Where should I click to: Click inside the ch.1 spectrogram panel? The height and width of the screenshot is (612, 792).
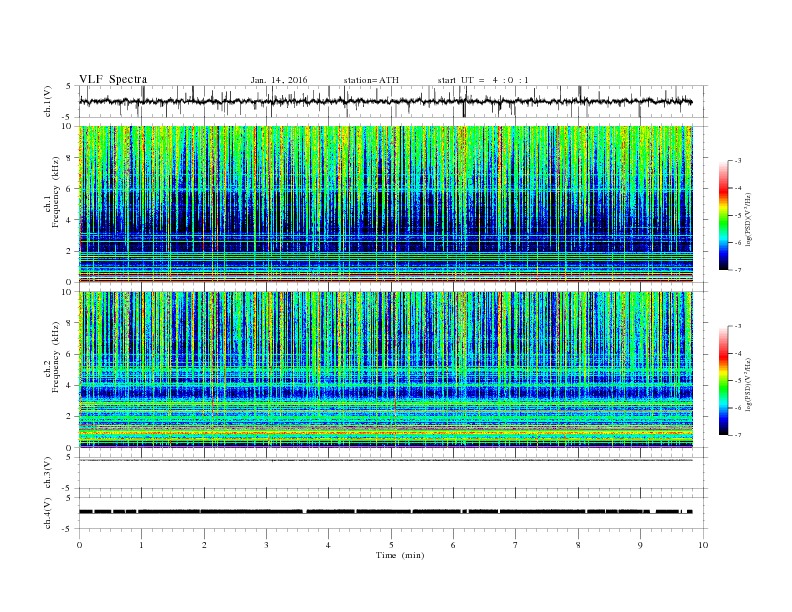[386, 204]
